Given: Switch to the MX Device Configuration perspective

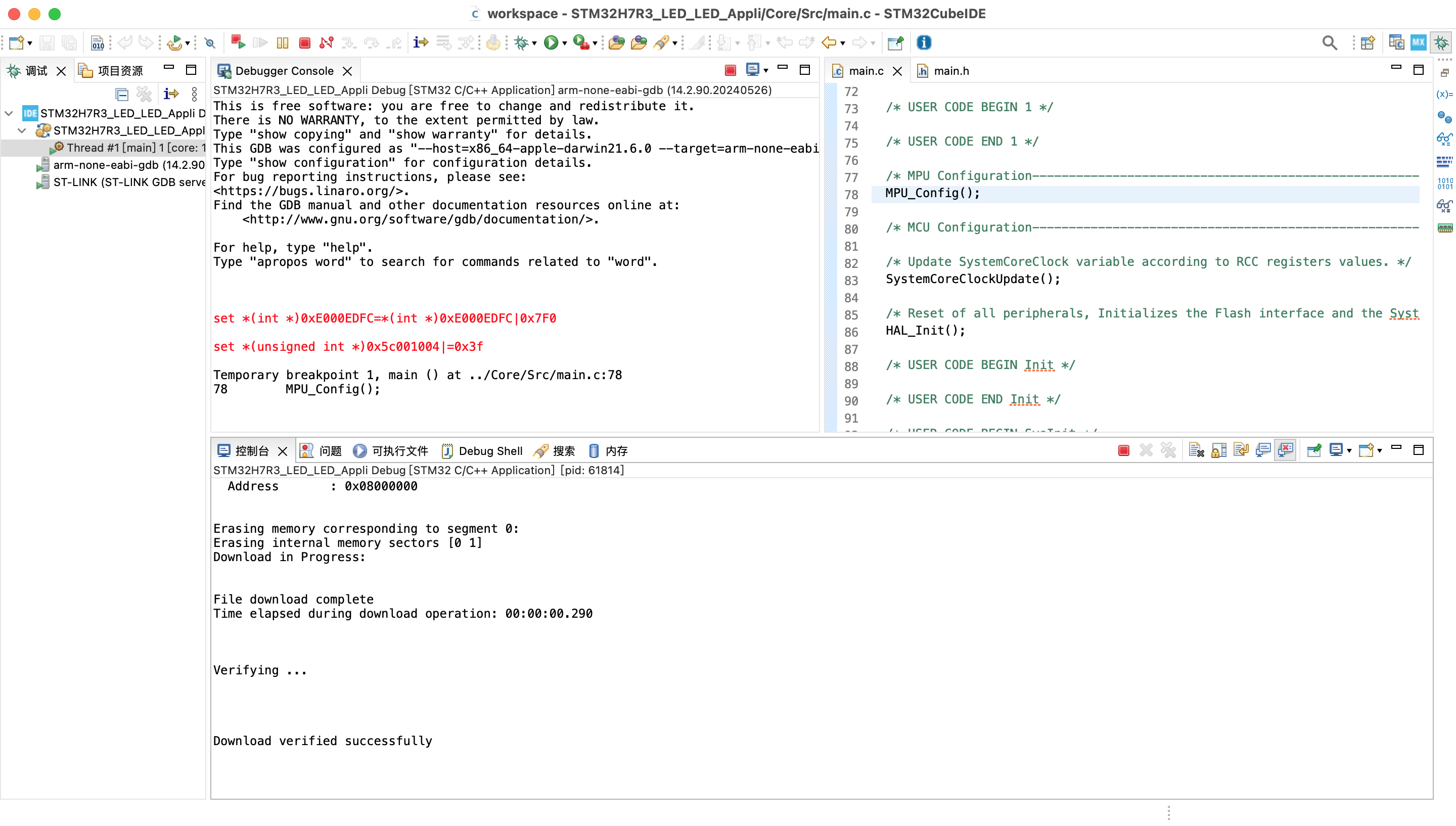Looking at the screenshot, I should 1419,42.
